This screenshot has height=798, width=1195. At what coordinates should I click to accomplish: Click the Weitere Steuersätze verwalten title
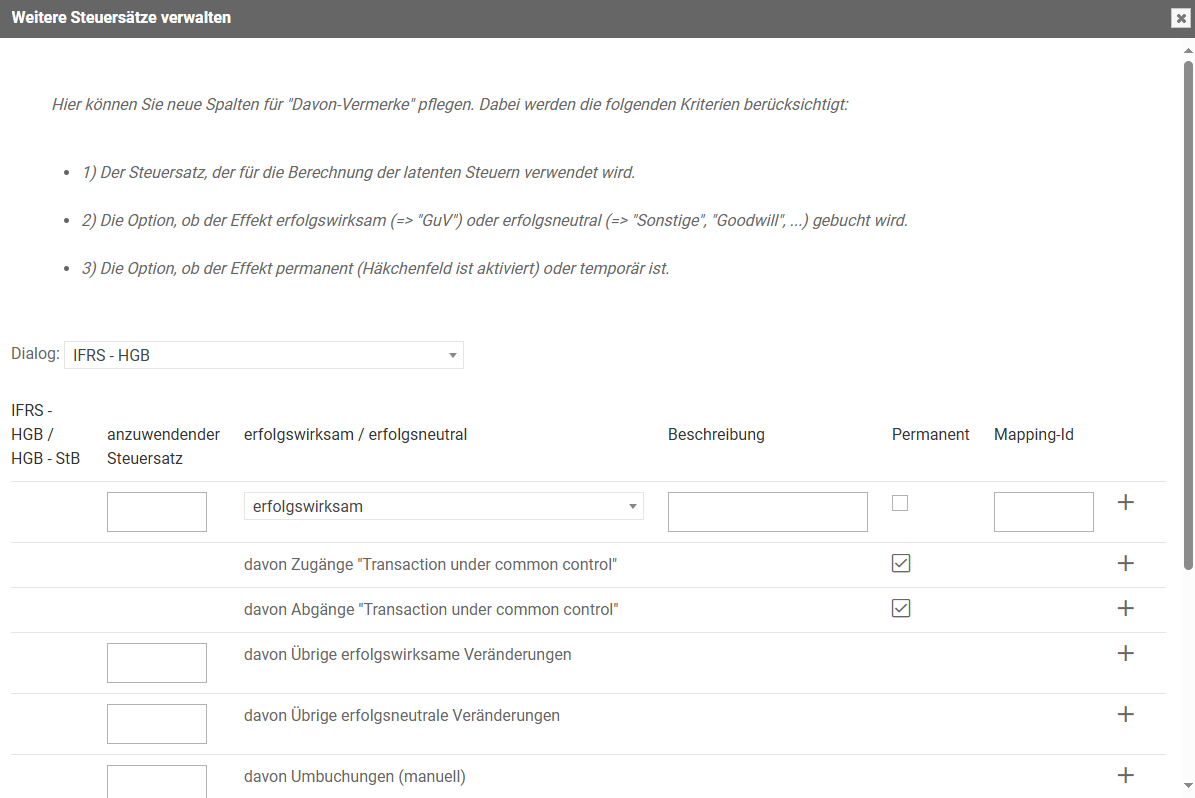[x=121, y=18]
